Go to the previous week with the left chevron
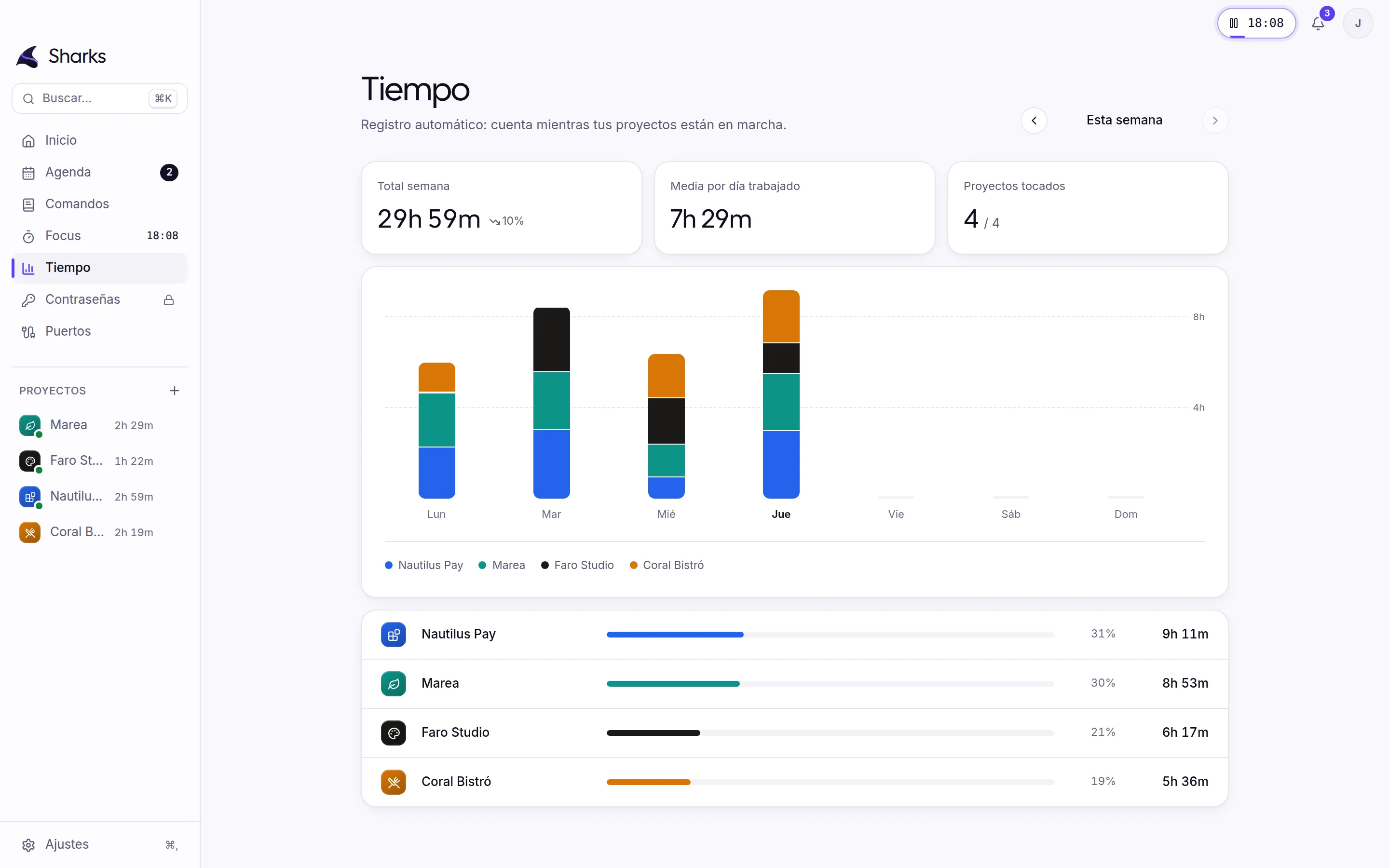This screenshot has width=1389, height=868. point(1034,121)
